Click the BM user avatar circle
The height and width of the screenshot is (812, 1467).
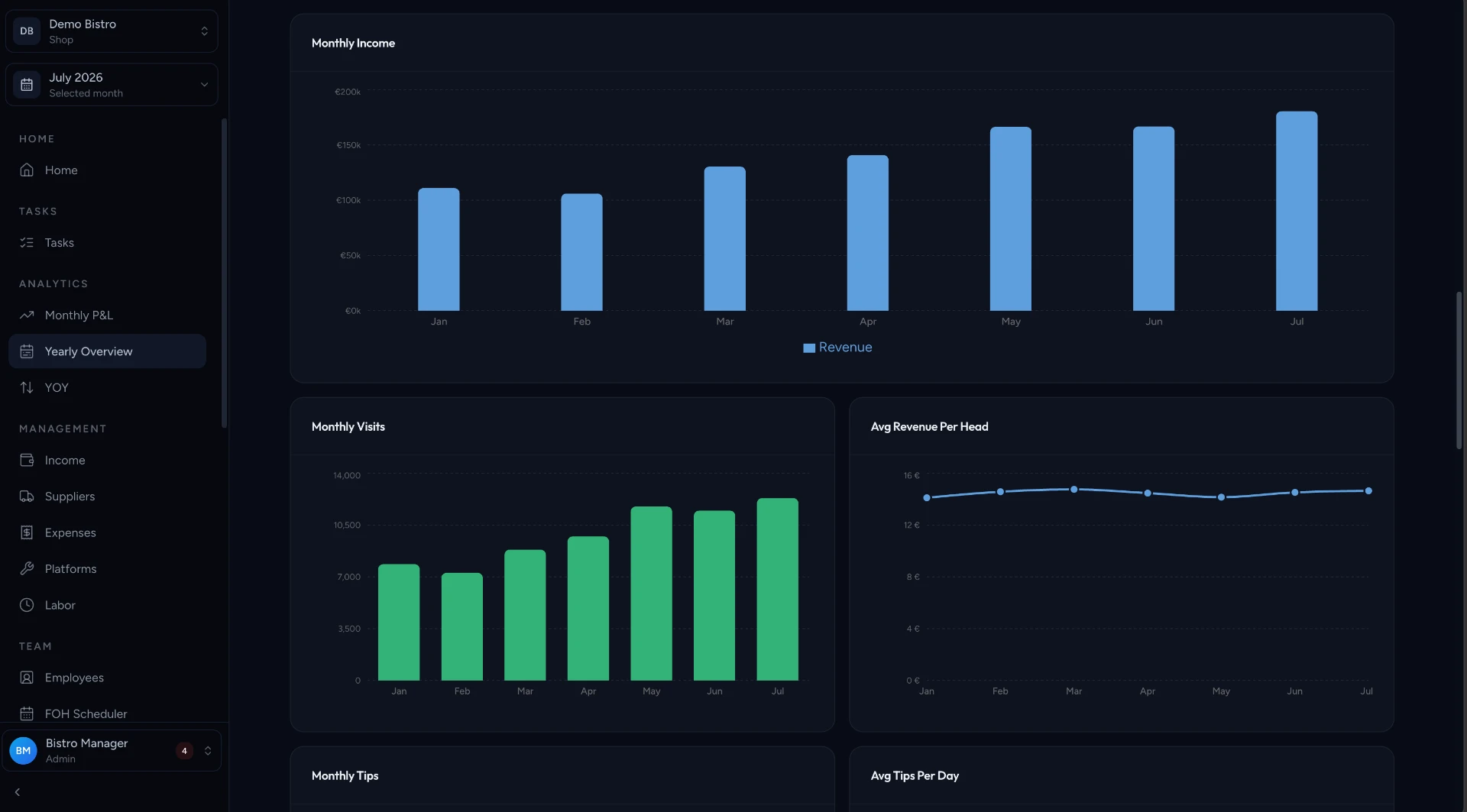click(x=24, y=751)
